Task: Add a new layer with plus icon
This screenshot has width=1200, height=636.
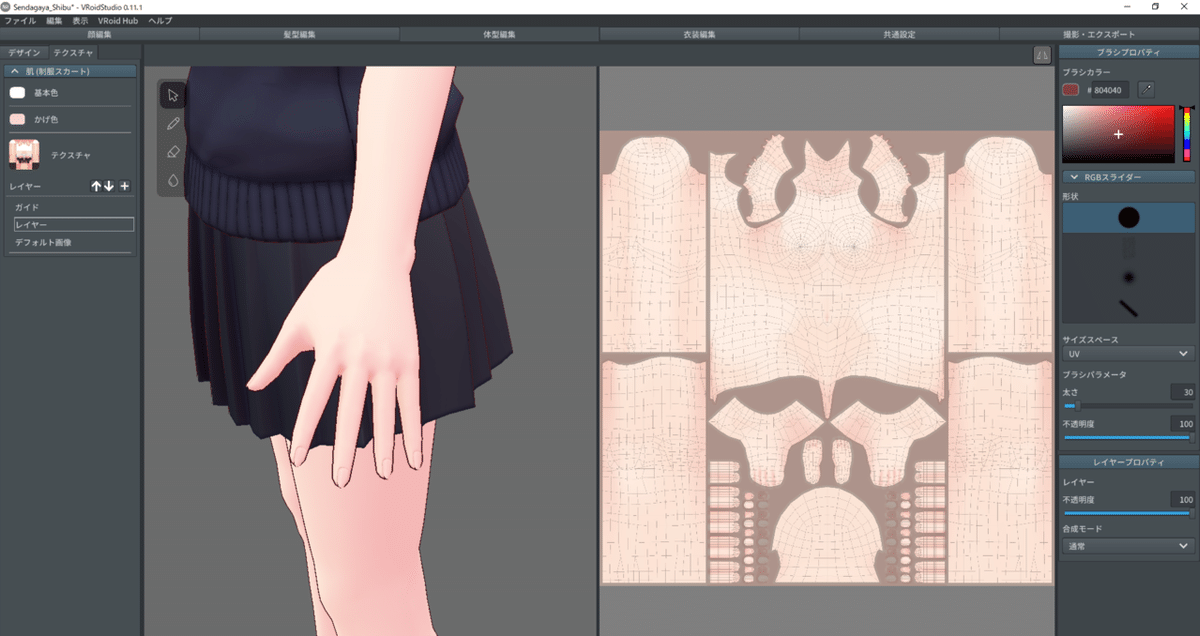Action: 124,186
